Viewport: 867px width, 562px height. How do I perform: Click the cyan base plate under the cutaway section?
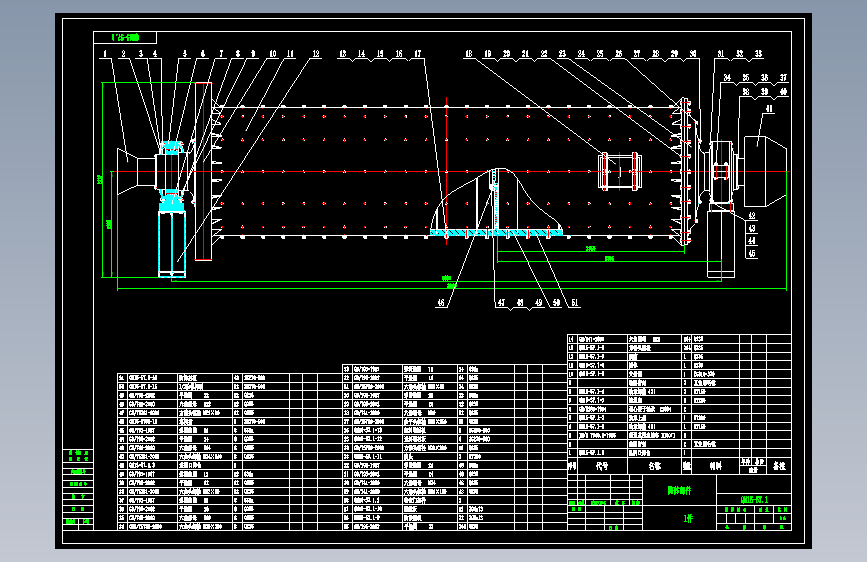pyautogui.click(x=497, y=233)
